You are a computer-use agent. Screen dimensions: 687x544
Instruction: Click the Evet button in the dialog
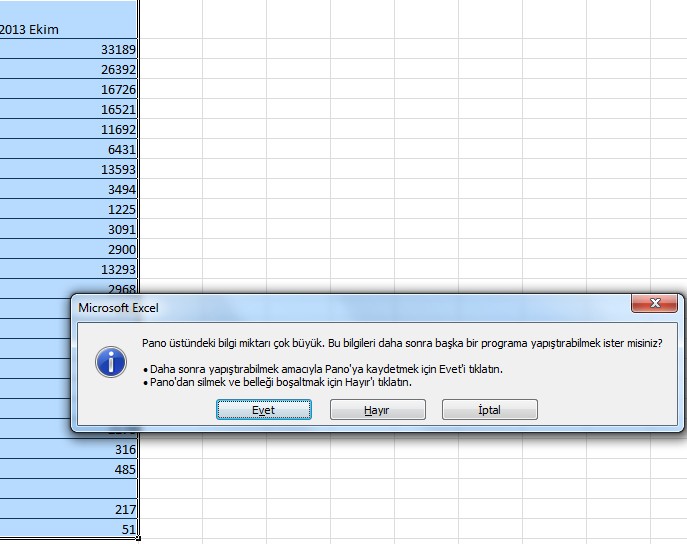(x=264, y=410)
